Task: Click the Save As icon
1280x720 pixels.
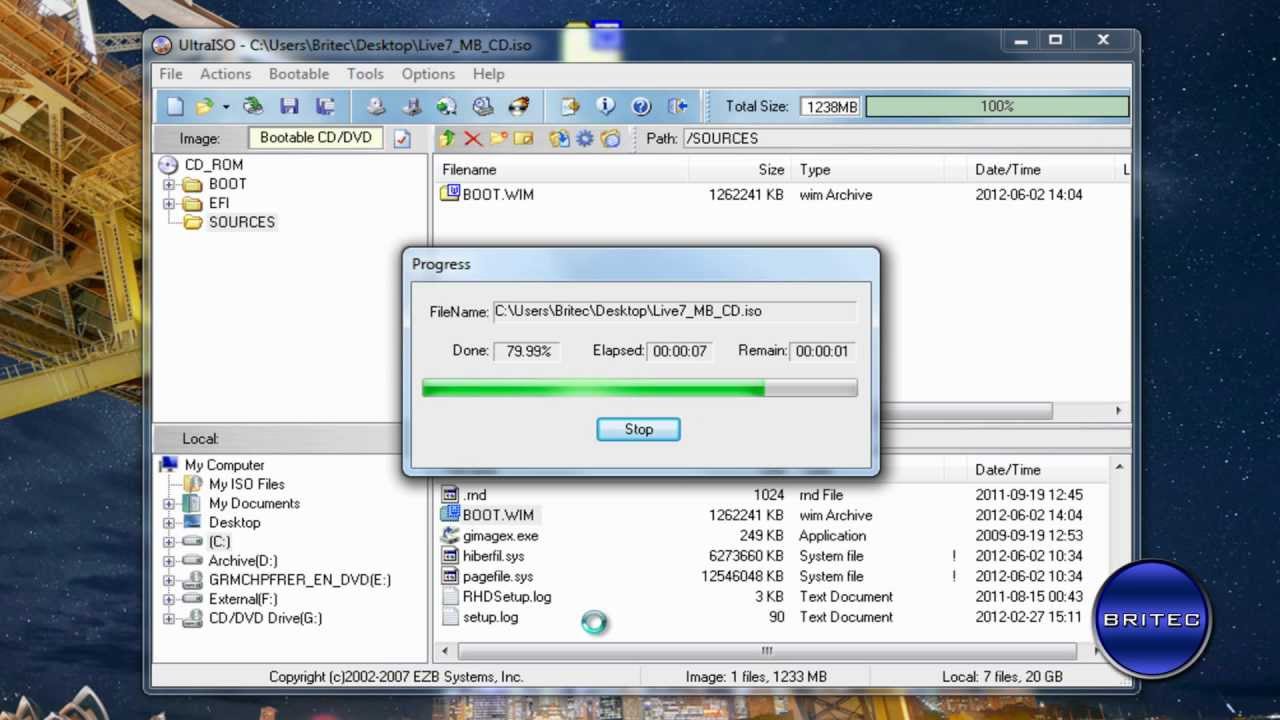Action: point(325,106)
